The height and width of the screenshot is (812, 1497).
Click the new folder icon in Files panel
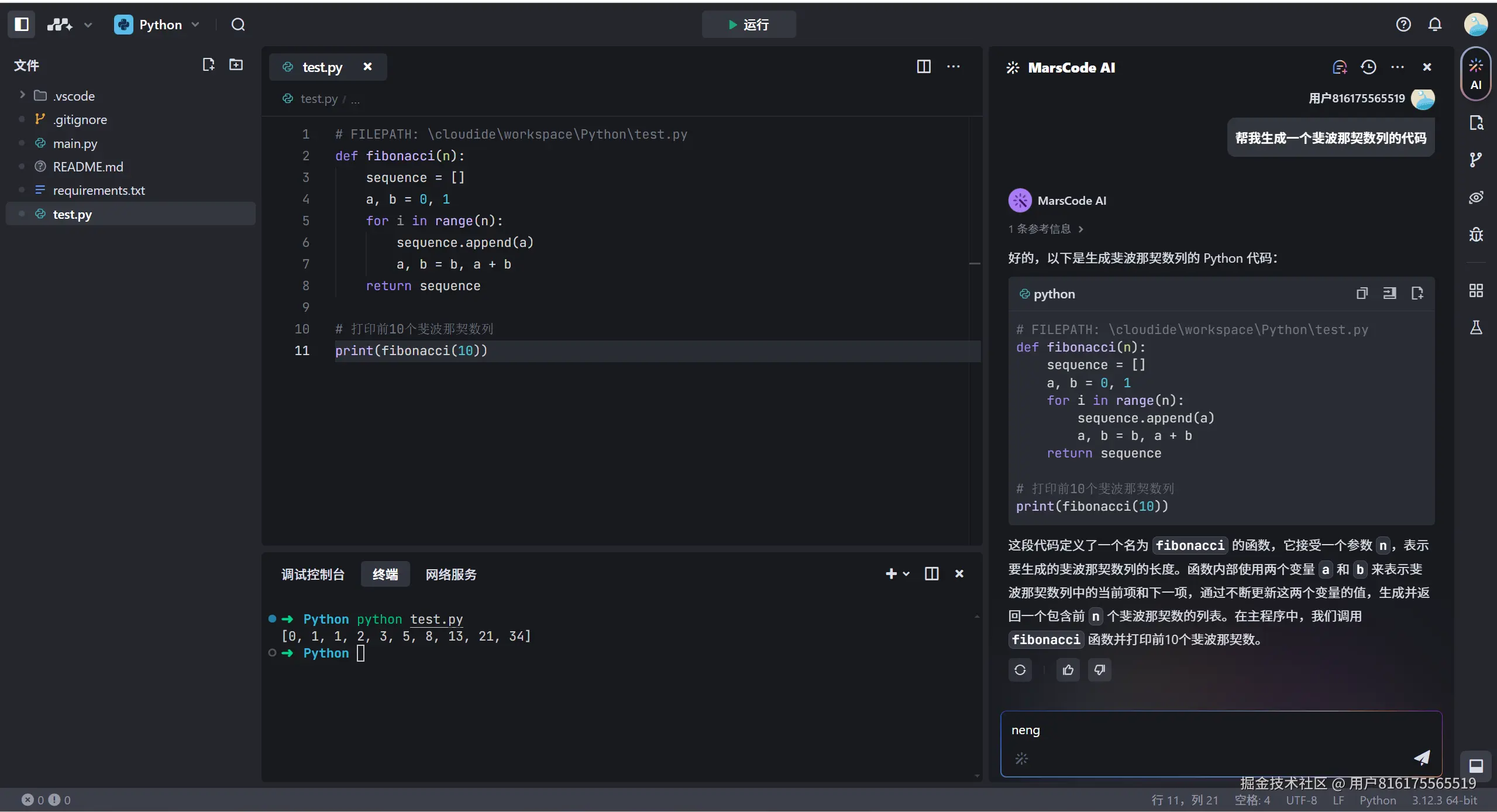(x=236, y=65)
